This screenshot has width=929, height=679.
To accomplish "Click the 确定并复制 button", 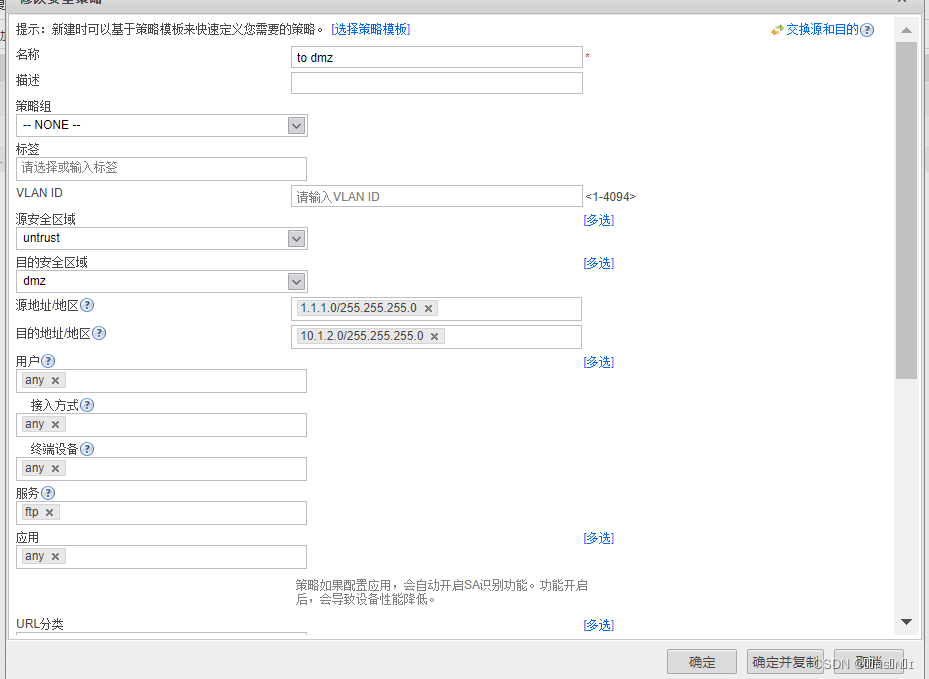I will [785, 662].
